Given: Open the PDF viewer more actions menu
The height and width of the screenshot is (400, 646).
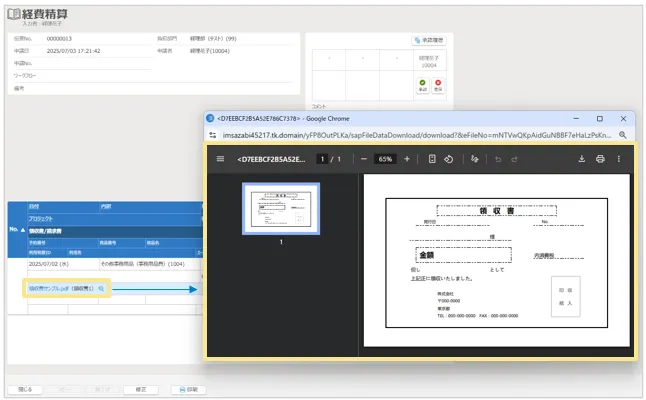Looking at the screenshot, I should (619, 159).
